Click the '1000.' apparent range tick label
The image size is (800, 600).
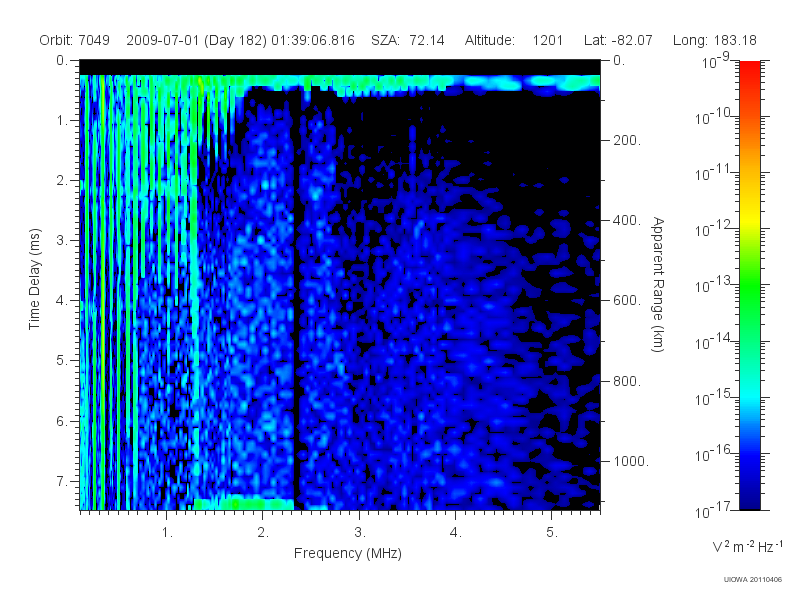[631, 461]
